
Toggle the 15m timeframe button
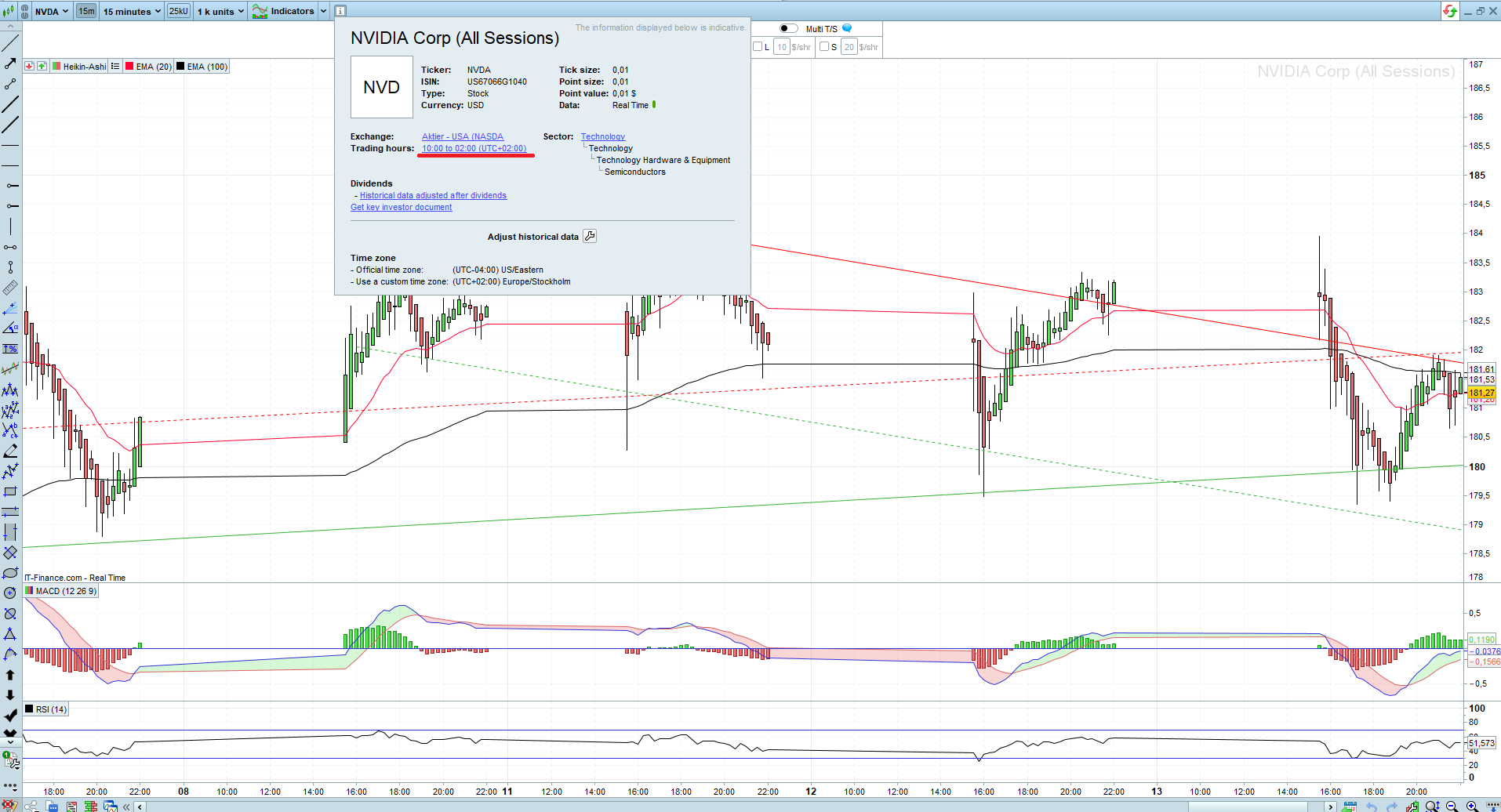click(86, 11)
